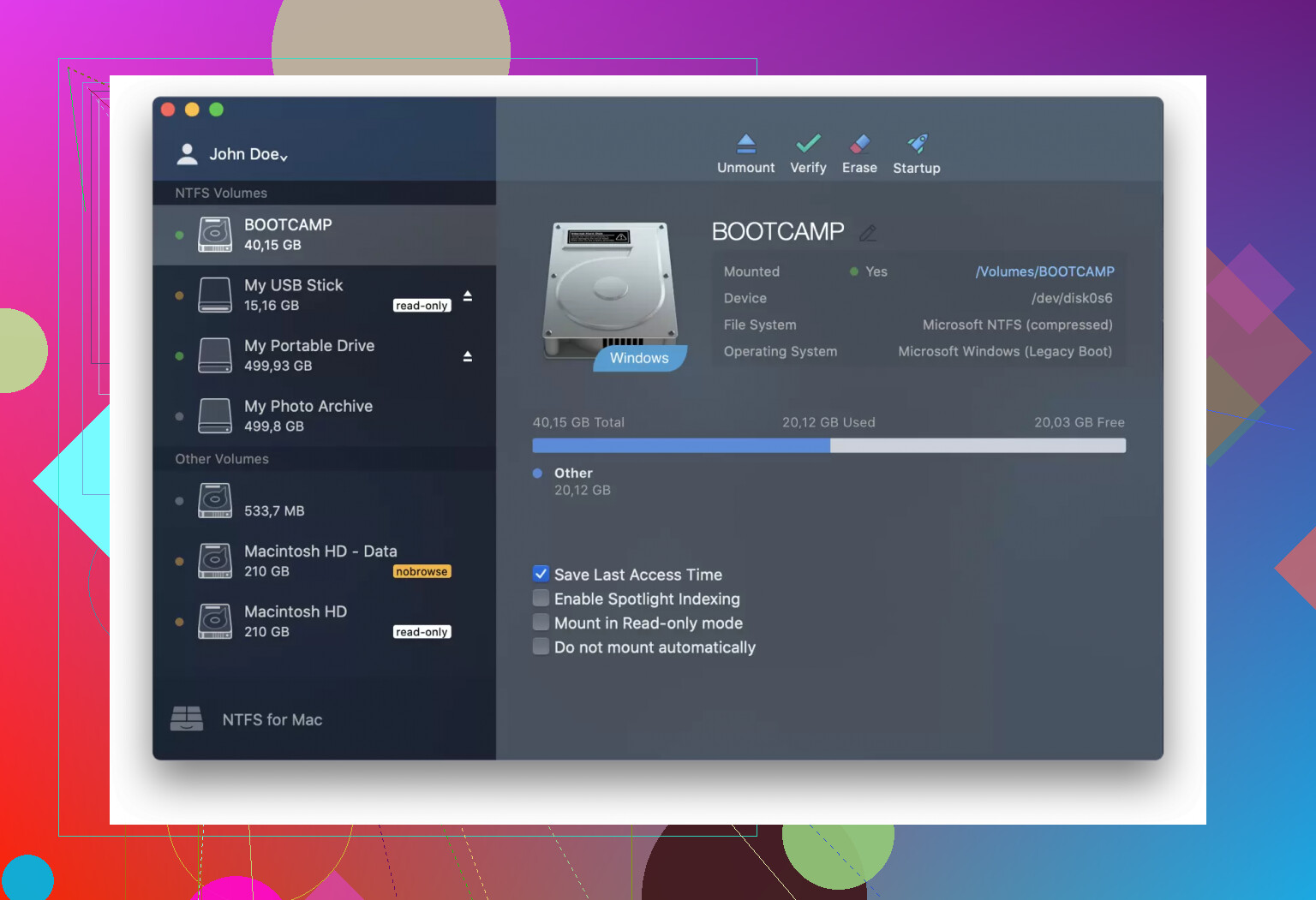The width and height of the screenshot is (1316, 900).
Task: Click the Unmount eject icon in toolbar
Action: (x=746, y=144)
